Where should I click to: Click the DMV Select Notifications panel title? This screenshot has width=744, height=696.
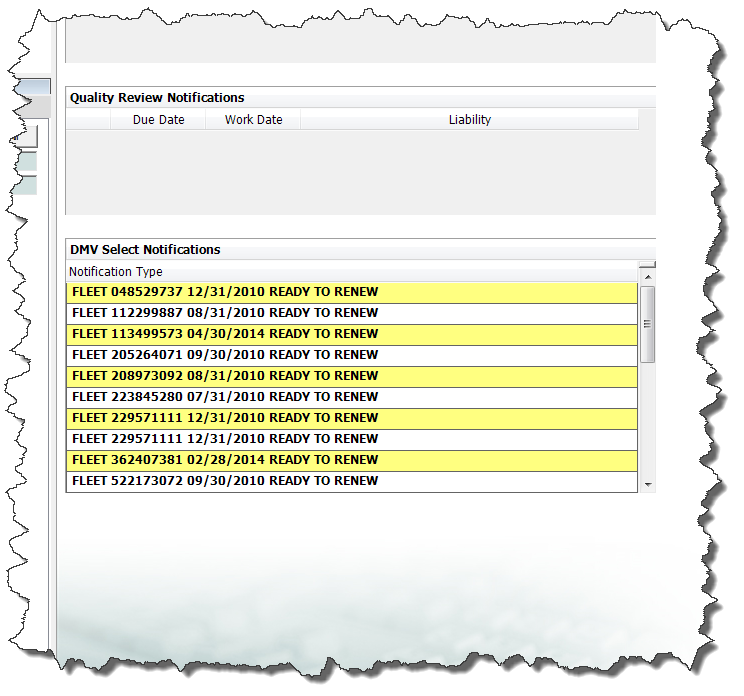point(145,249)
